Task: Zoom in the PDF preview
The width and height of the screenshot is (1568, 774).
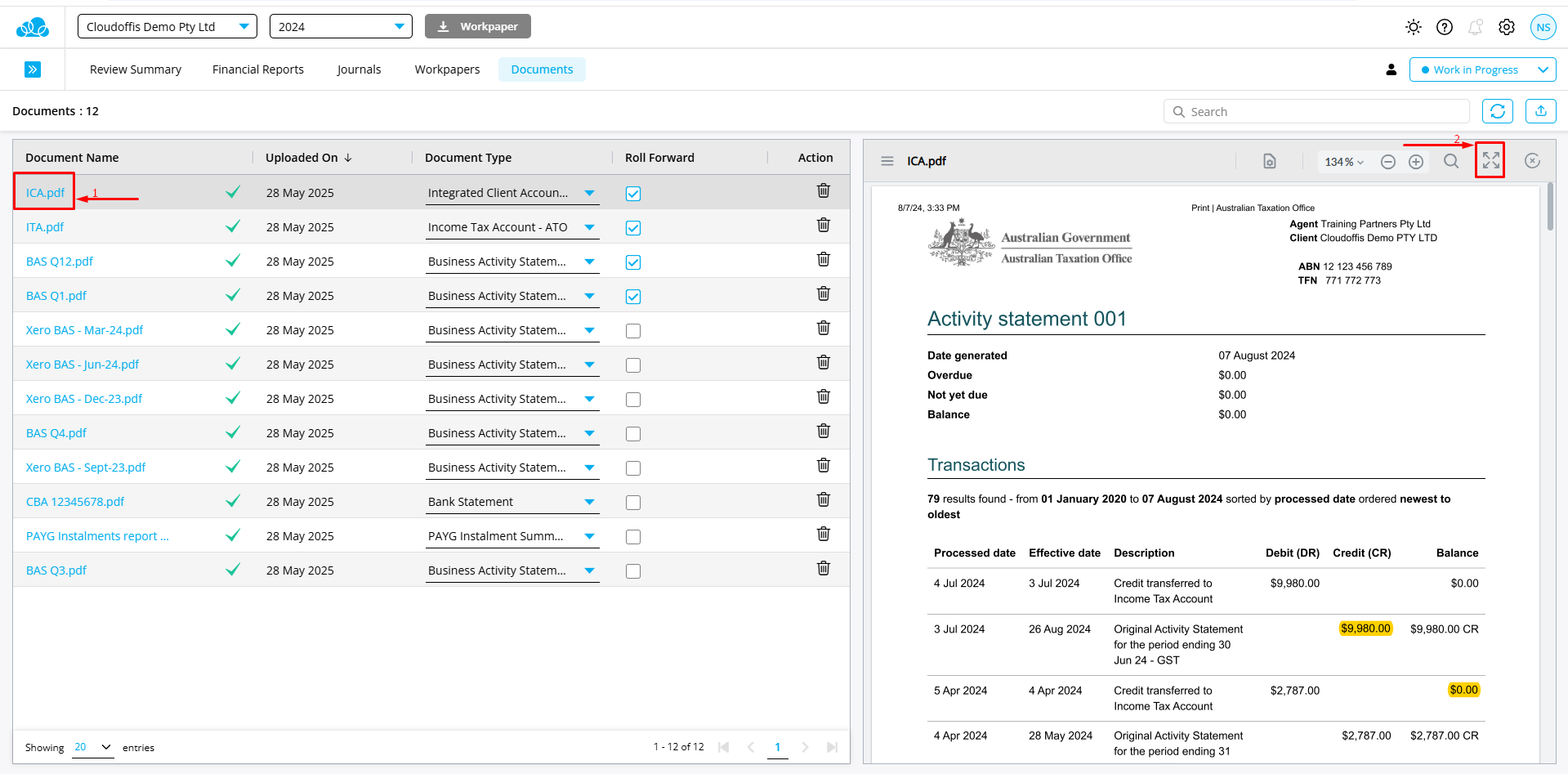Action: point(1416,162)
